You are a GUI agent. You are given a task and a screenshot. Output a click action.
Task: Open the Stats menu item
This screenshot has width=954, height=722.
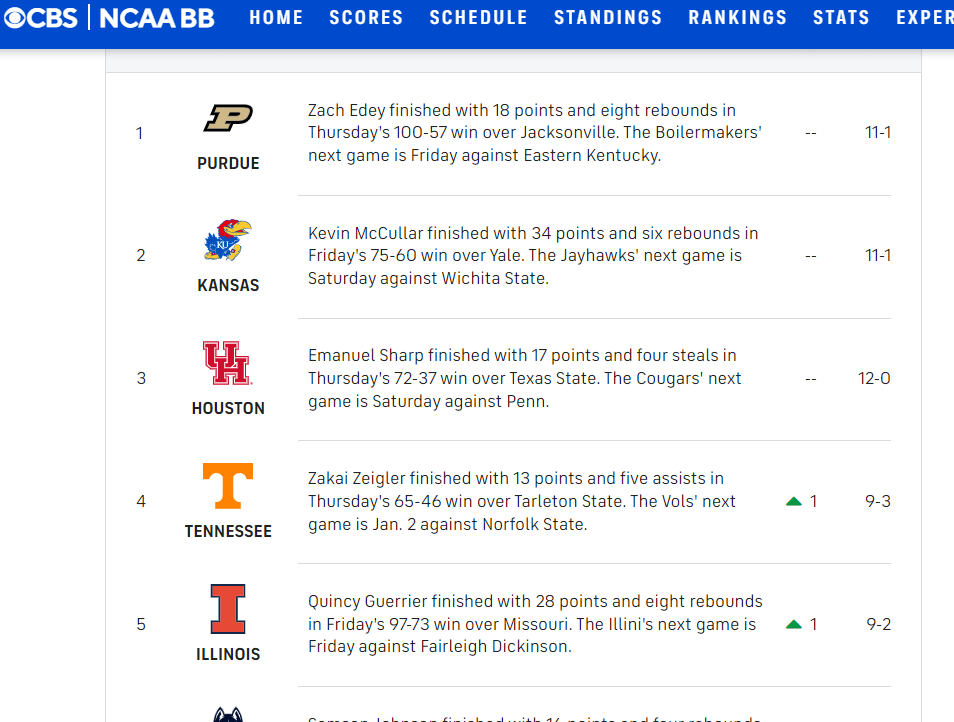pyautogui.click(x=841, y=18)
